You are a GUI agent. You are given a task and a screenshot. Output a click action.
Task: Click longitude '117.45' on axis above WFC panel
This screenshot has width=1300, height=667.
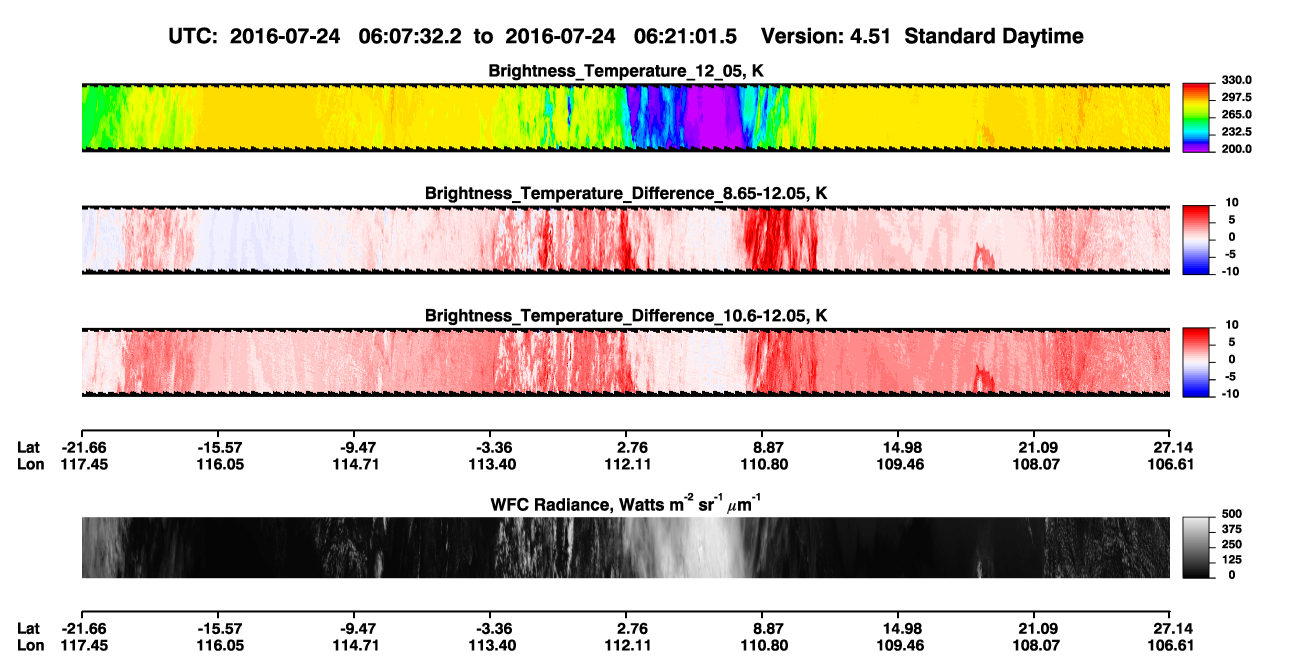[x=82, y=464]
